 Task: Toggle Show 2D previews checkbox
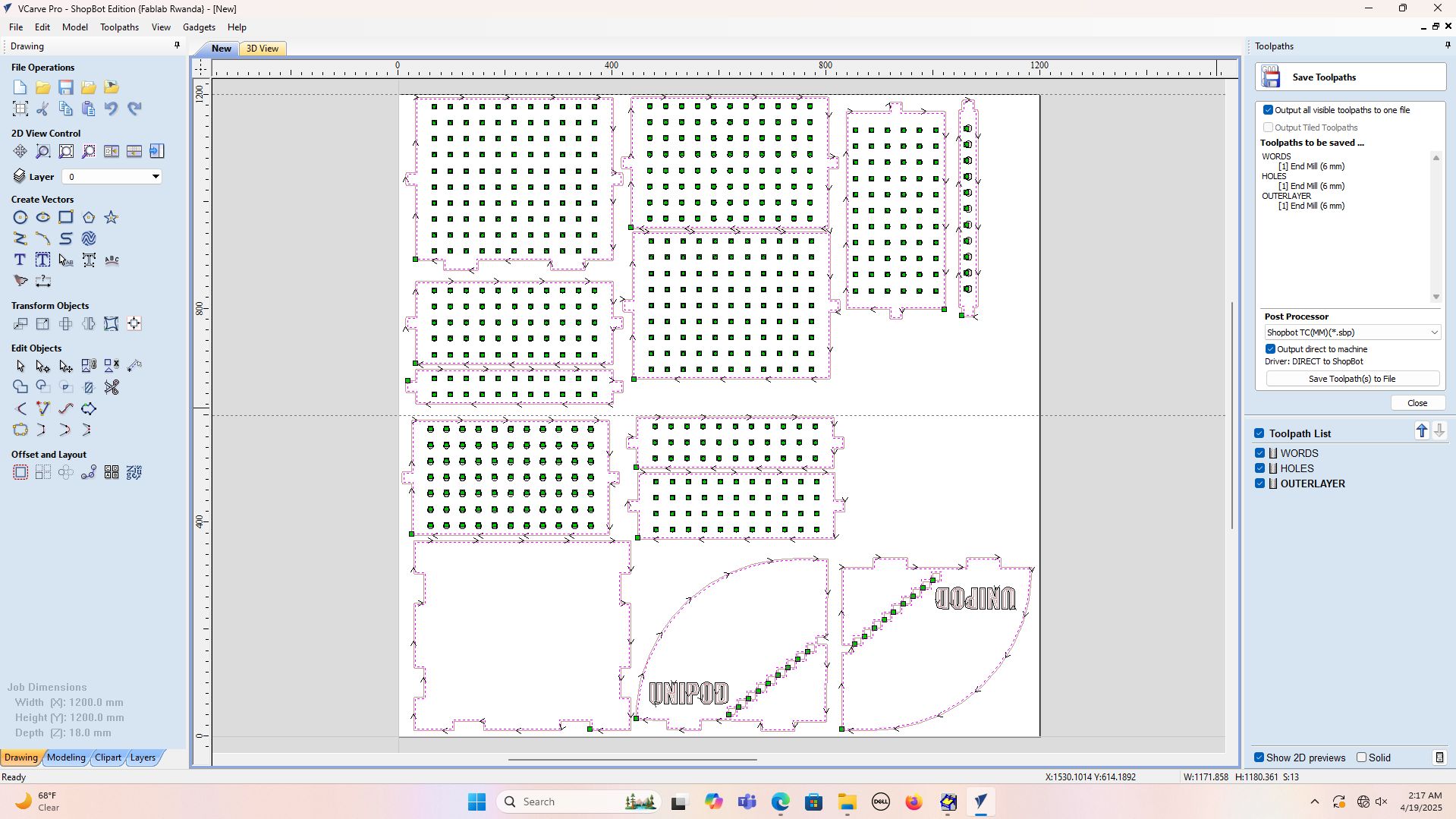click(x=1259, y=758)
